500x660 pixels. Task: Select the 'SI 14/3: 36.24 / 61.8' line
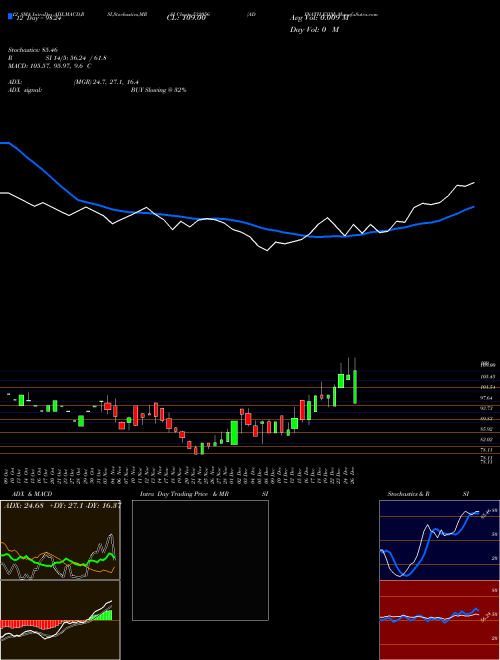click(76, 58)
